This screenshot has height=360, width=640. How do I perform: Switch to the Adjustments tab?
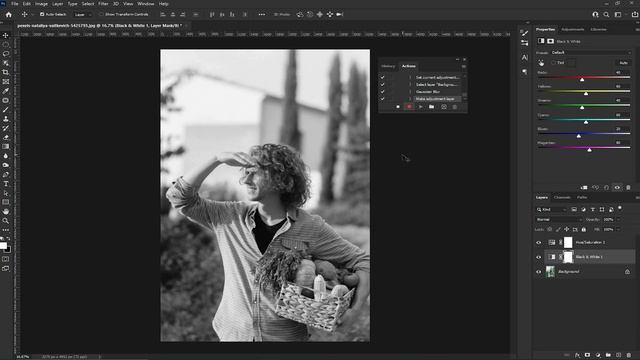point(573,29)
